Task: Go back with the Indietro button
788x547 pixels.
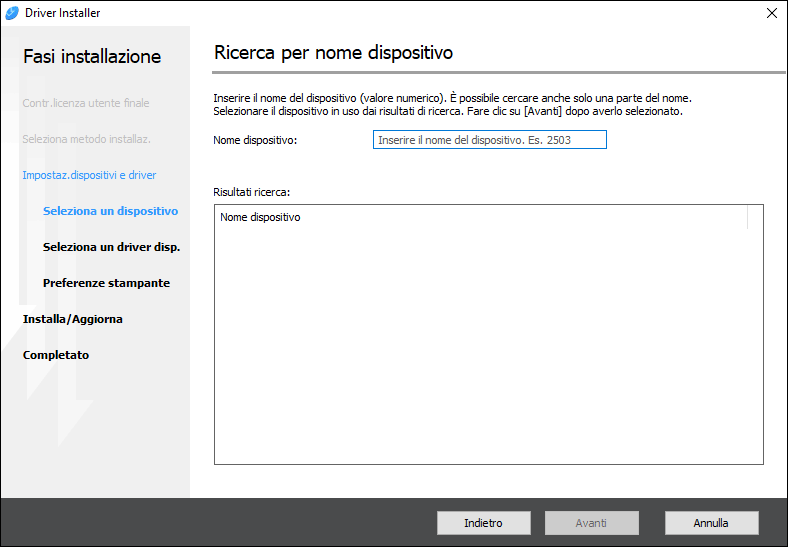Action: 483,523
